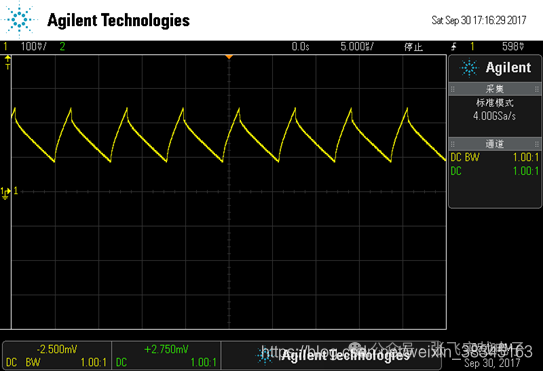Click the channel 1 ground level marker
The image size is (543, 371).
[x=6, y=193]
